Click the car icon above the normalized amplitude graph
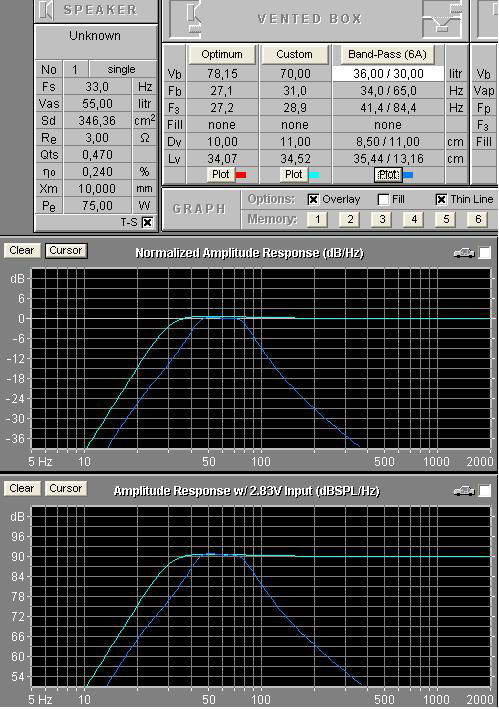Image resolution: width=499 pixels, height=709 pixels. coord(464,253)
